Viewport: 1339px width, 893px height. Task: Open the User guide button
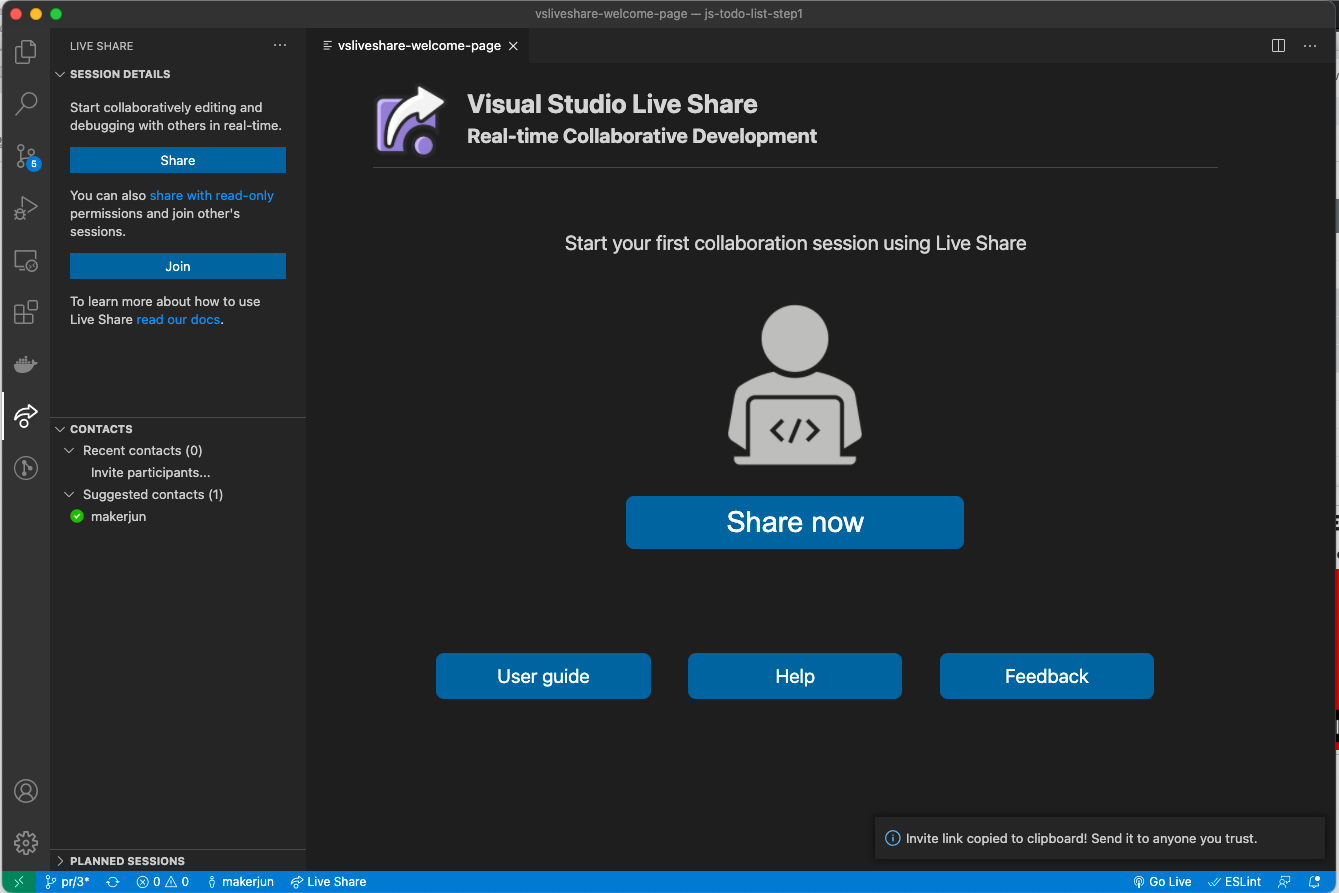point(543,676)
